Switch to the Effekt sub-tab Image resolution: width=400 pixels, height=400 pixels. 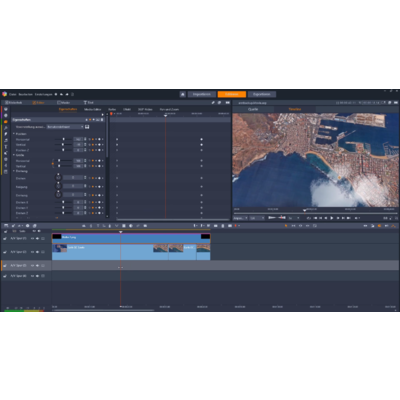pos(127,109)
